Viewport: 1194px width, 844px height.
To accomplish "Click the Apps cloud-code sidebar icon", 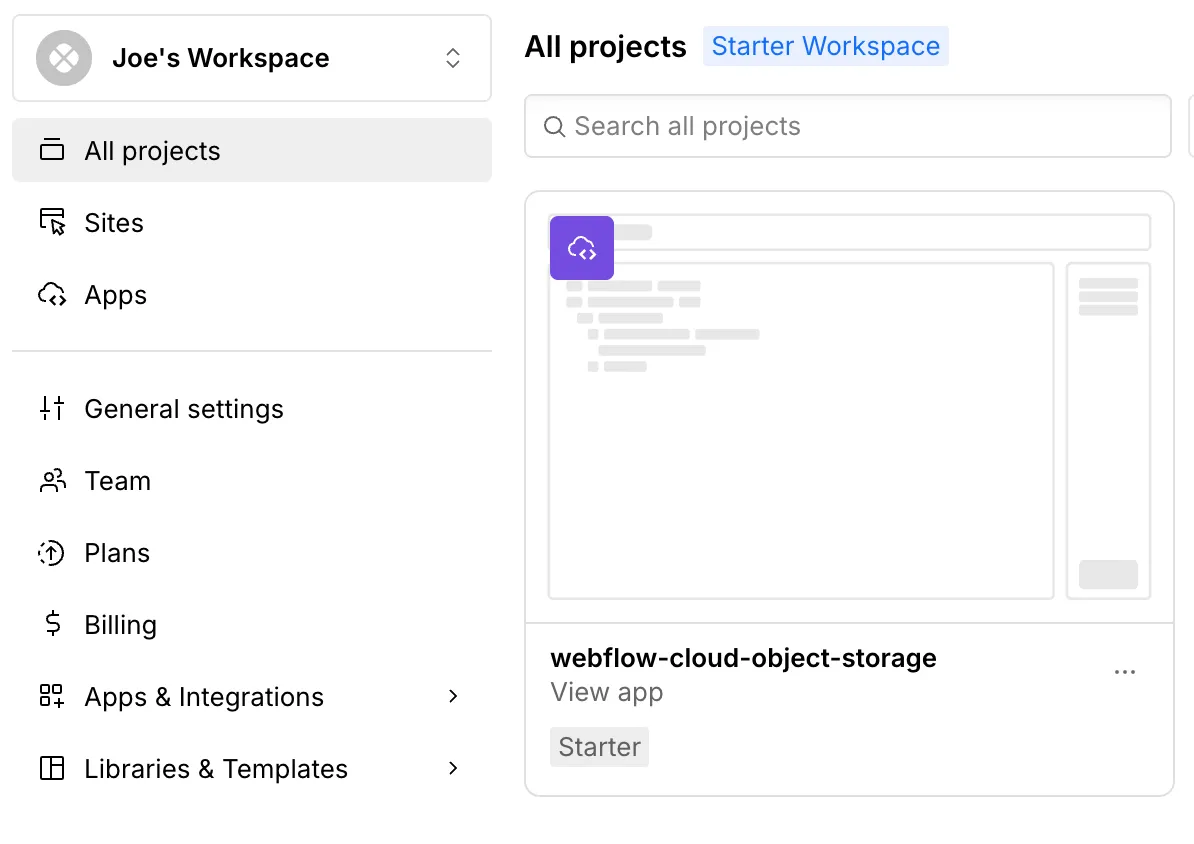I will pos(52,294).
